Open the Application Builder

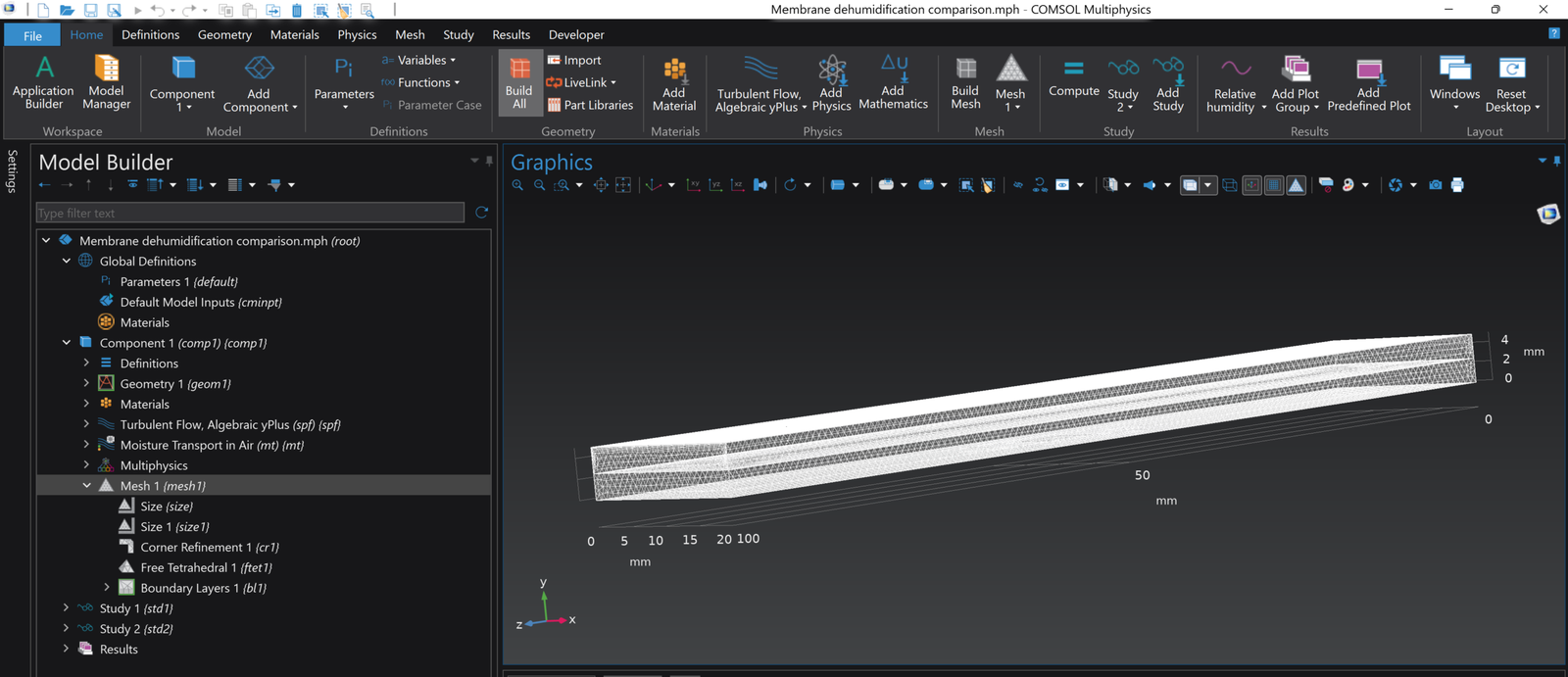pos(43,82)
